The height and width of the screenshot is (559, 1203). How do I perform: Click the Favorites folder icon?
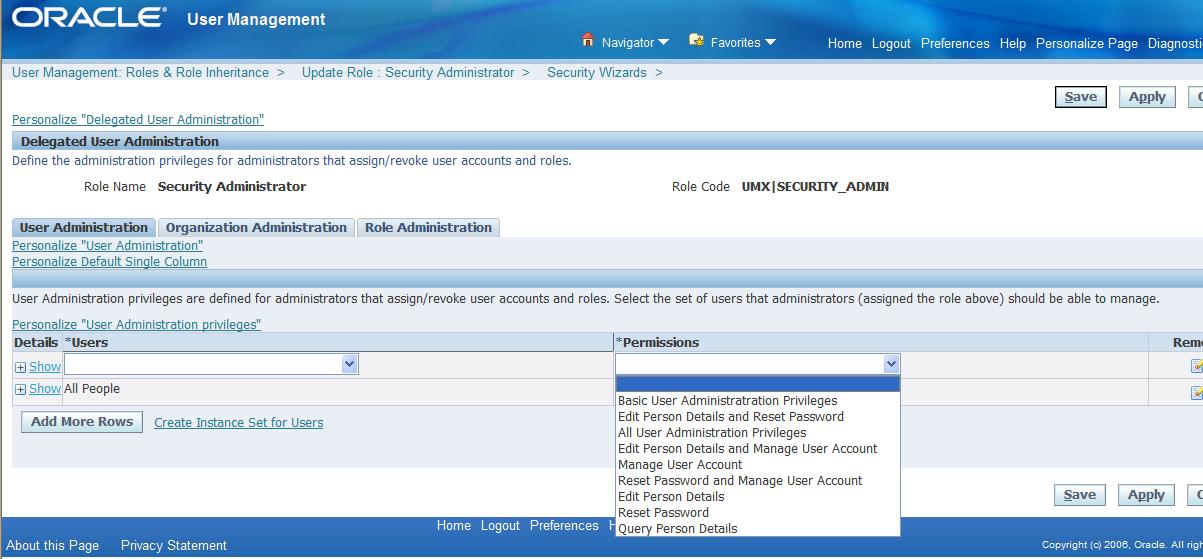click(x=697, y=41)
